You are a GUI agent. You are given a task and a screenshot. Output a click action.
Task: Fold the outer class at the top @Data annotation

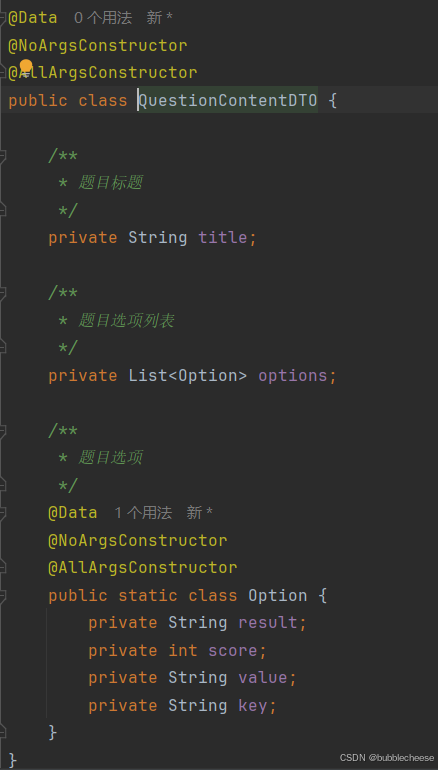(2, 18)
